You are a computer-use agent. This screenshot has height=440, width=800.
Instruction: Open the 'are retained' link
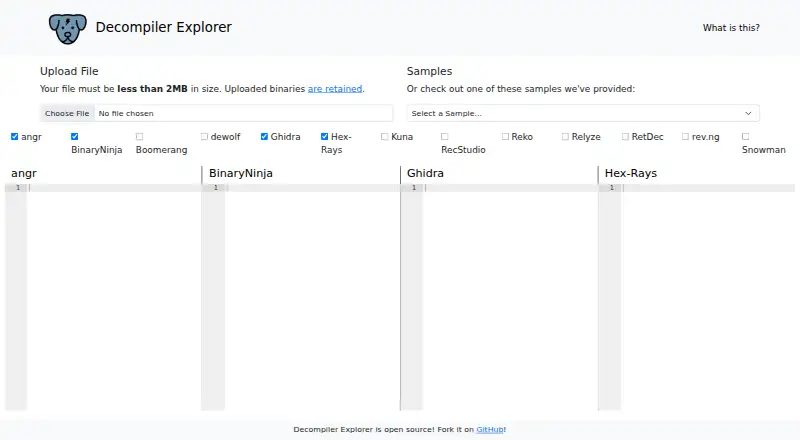coord(335,89)
